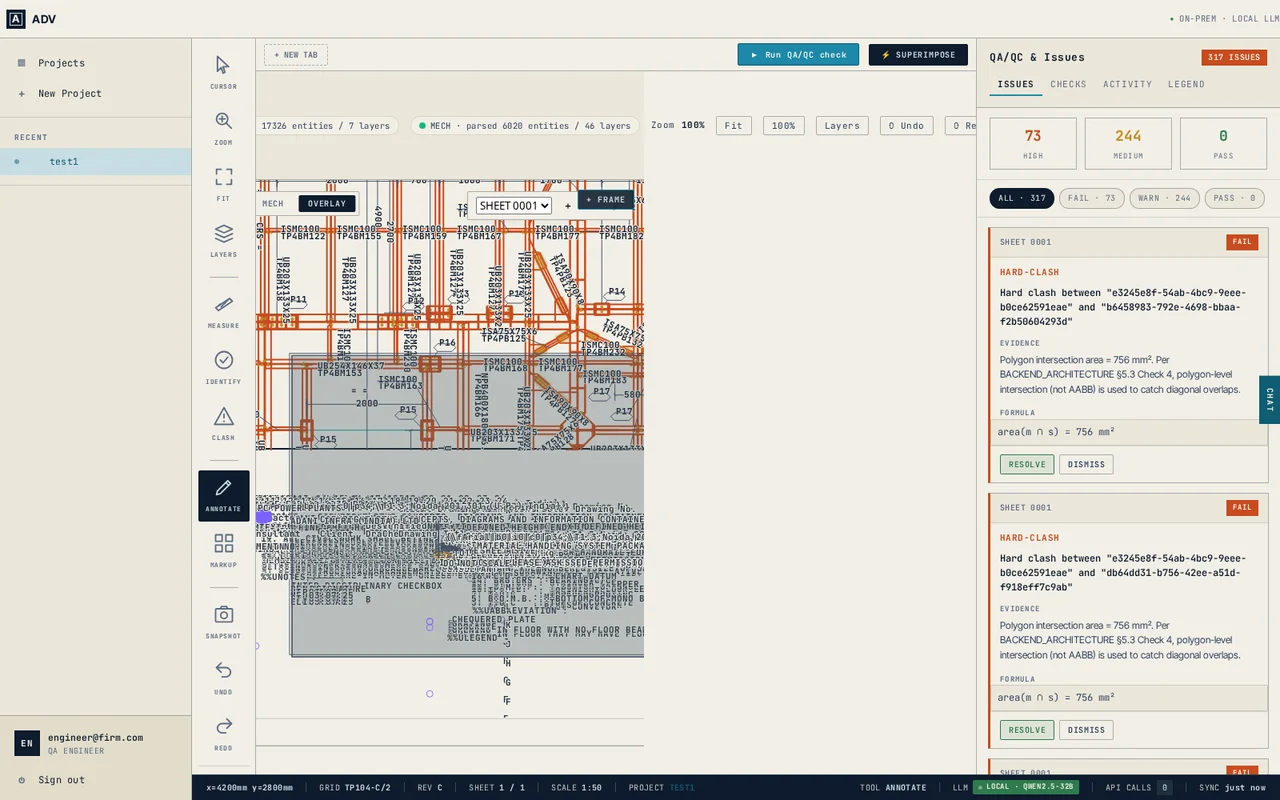
Task: Click the Fit button in zoom bar
Action: [733, 126]
